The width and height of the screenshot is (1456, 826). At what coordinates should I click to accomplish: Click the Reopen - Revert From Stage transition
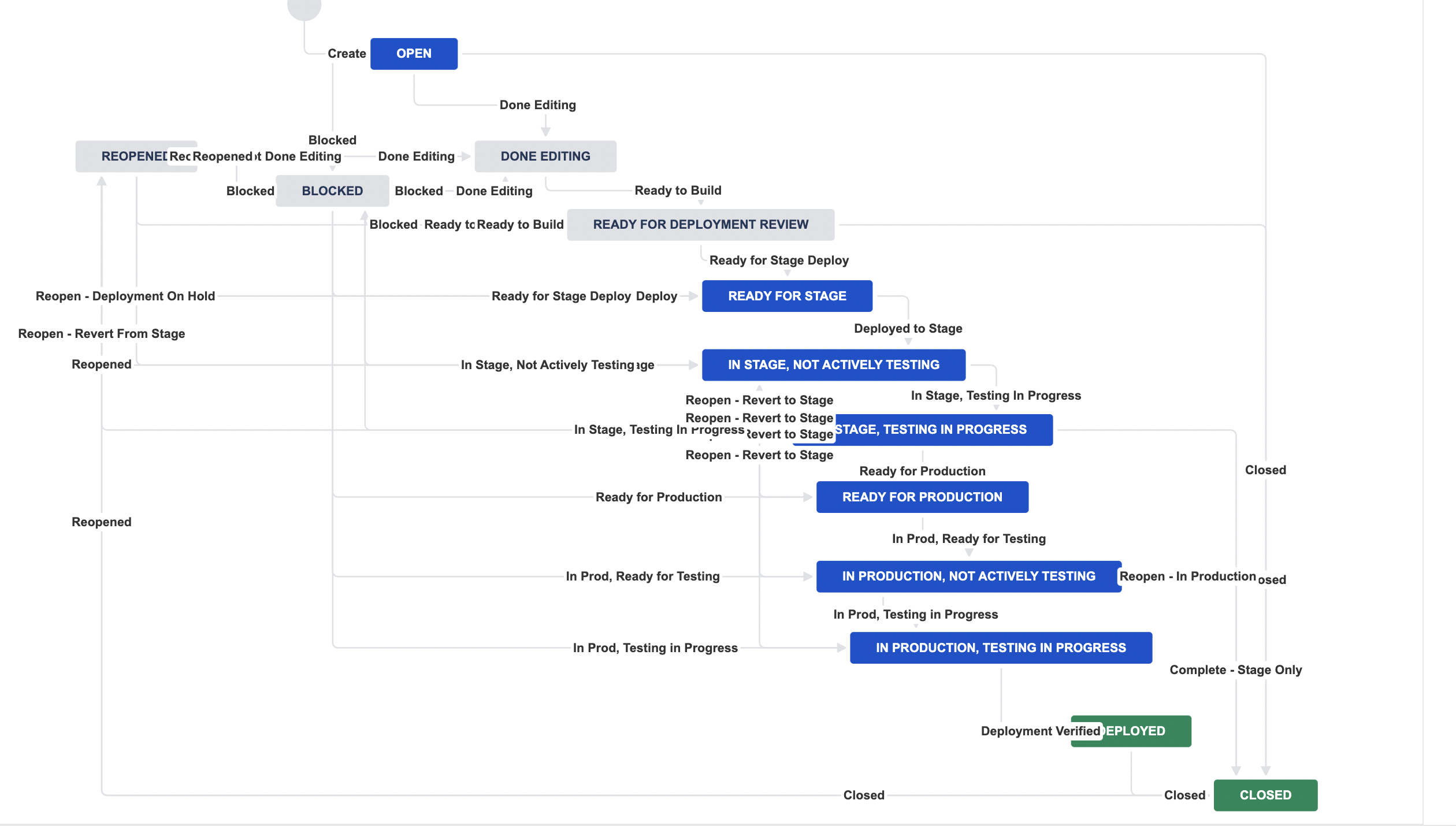[x=101, y=333]
